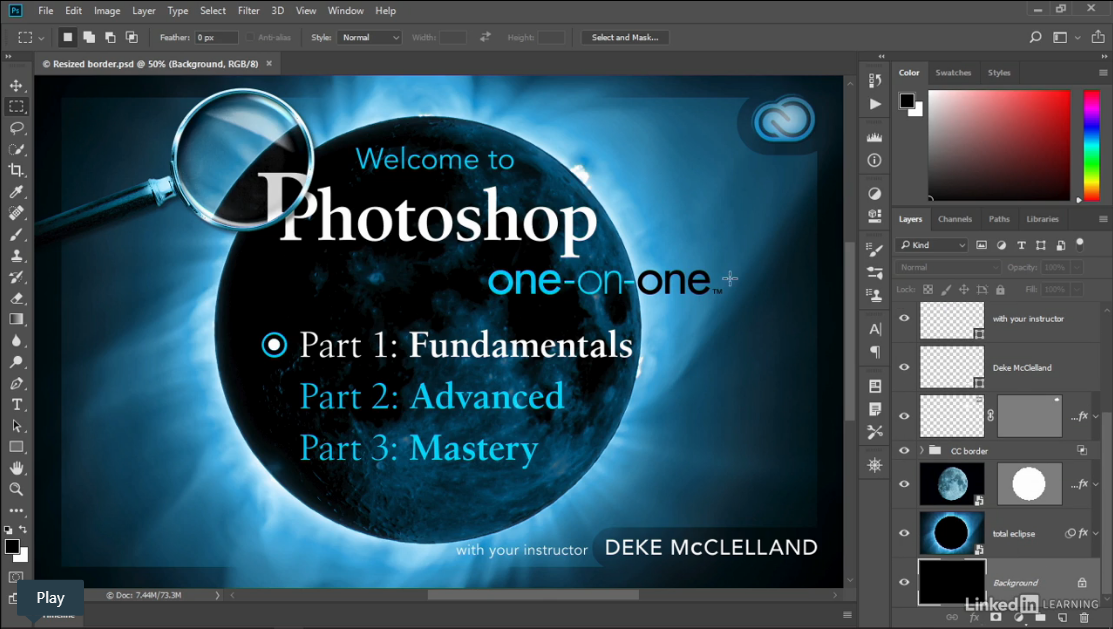The width and height of the screenshot is (1113, 629).
Task: Open the Paragraph panel icon
Action: 874,352
